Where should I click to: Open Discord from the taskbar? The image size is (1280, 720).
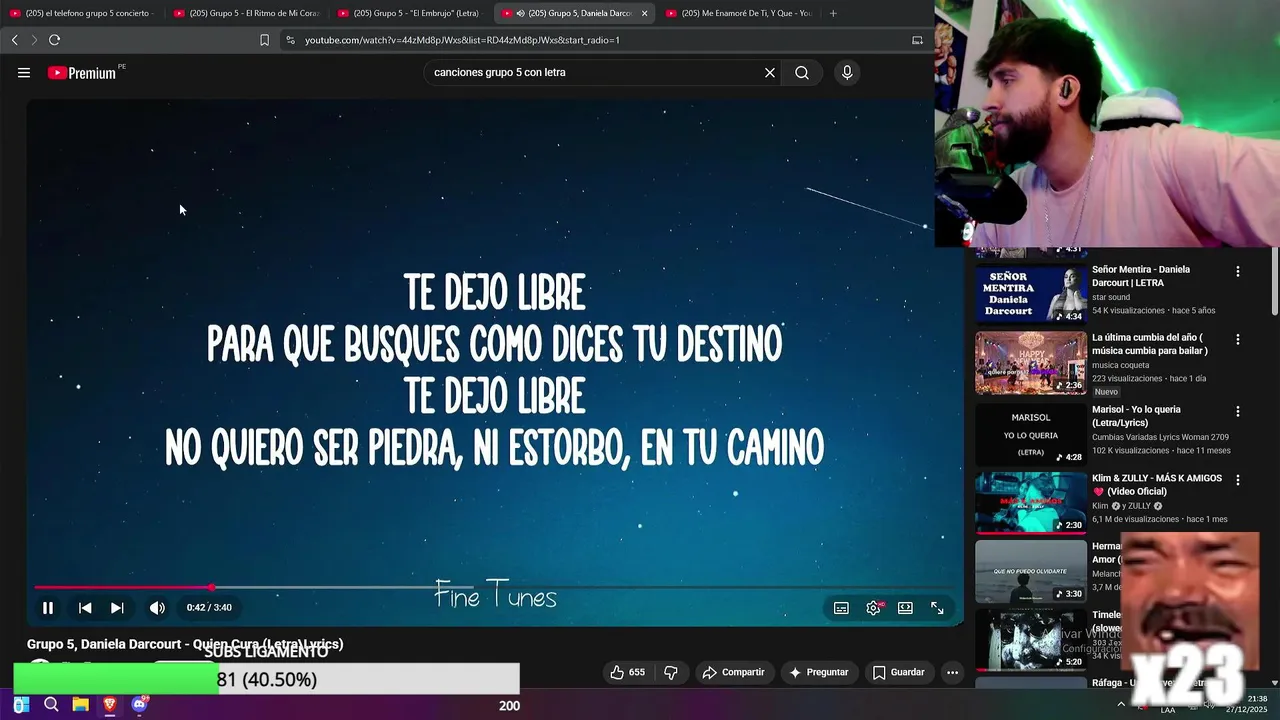click(140, 705)
